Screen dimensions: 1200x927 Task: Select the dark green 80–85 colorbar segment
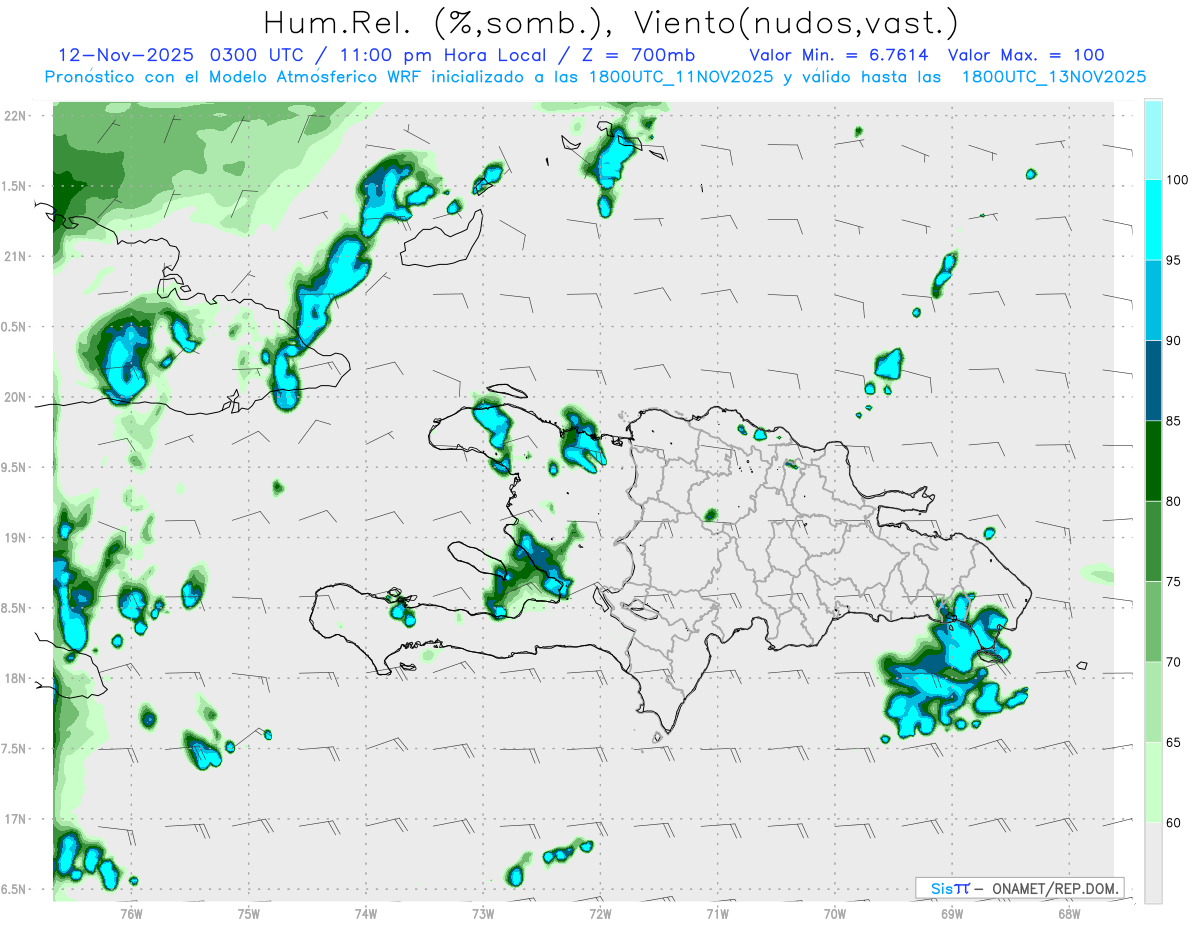coord(1153,461)
